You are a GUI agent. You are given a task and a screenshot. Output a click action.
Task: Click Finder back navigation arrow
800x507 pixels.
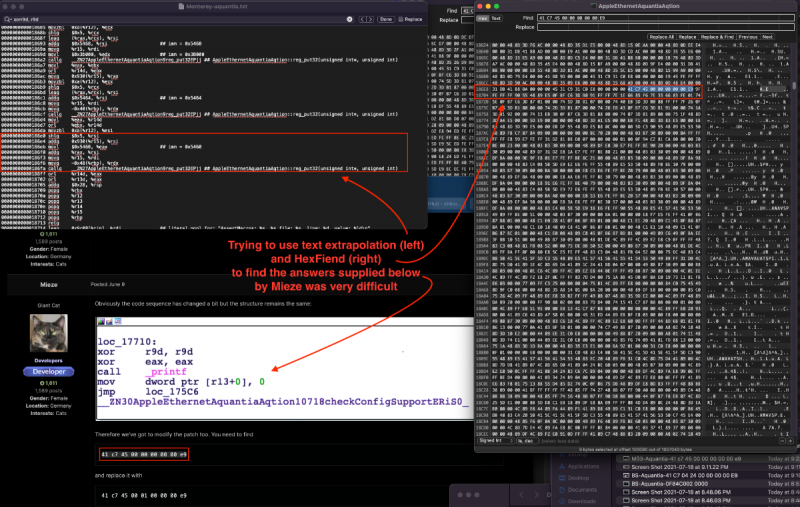[x=521, y=495]
